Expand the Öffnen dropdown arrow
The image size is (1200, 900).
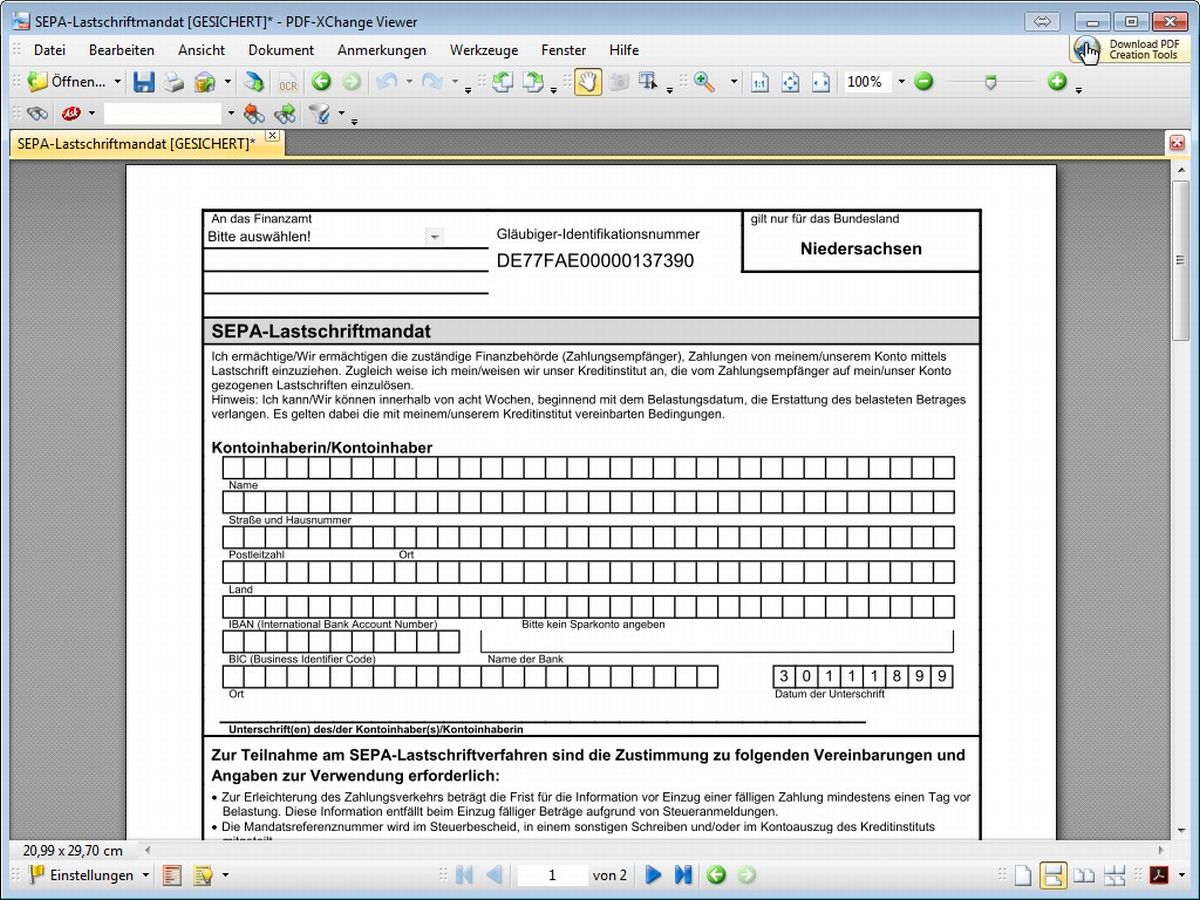[x=117, y=82]
